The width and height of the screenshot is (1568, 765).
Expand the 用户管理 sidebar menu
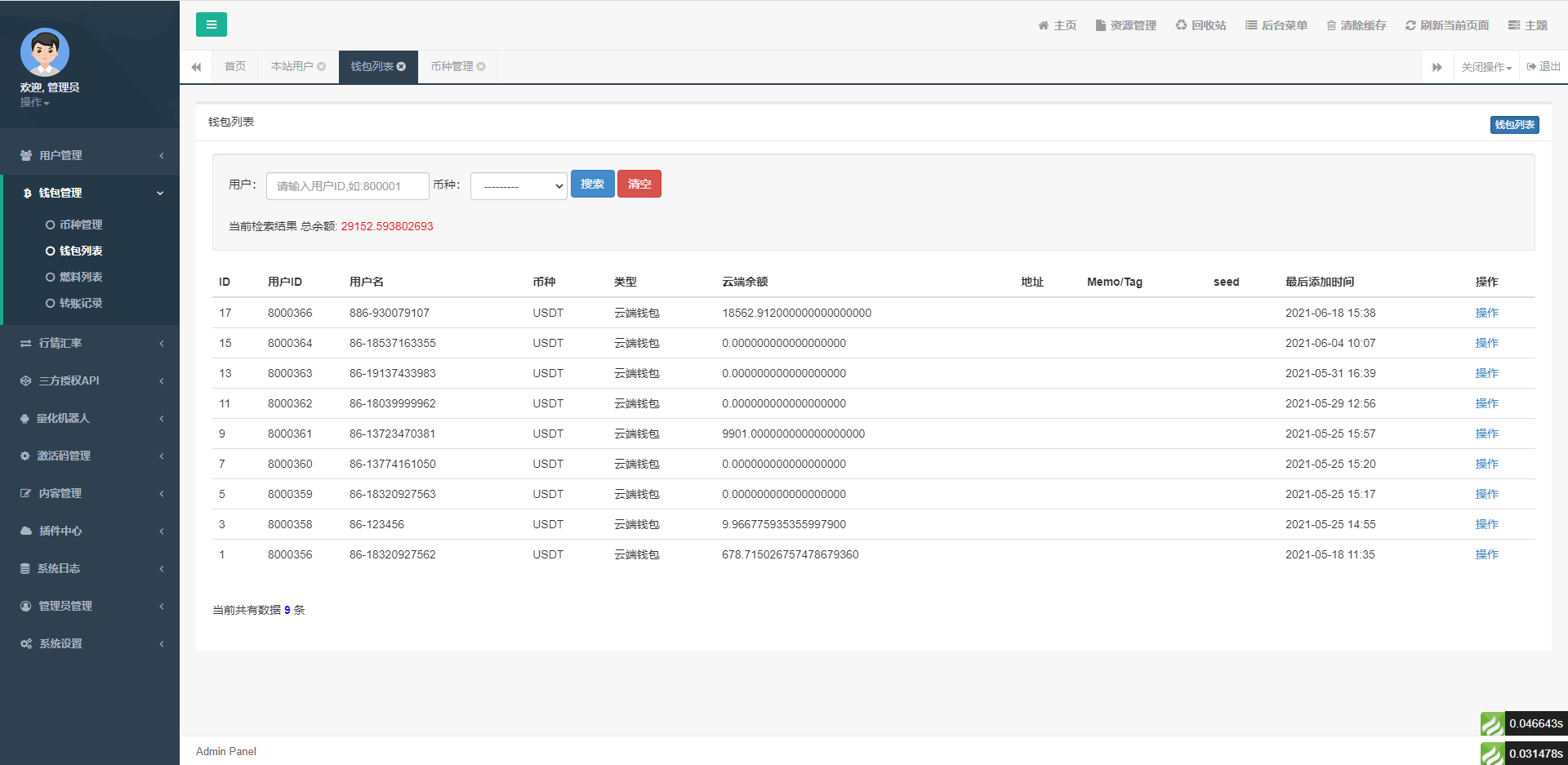coord(90,155)
